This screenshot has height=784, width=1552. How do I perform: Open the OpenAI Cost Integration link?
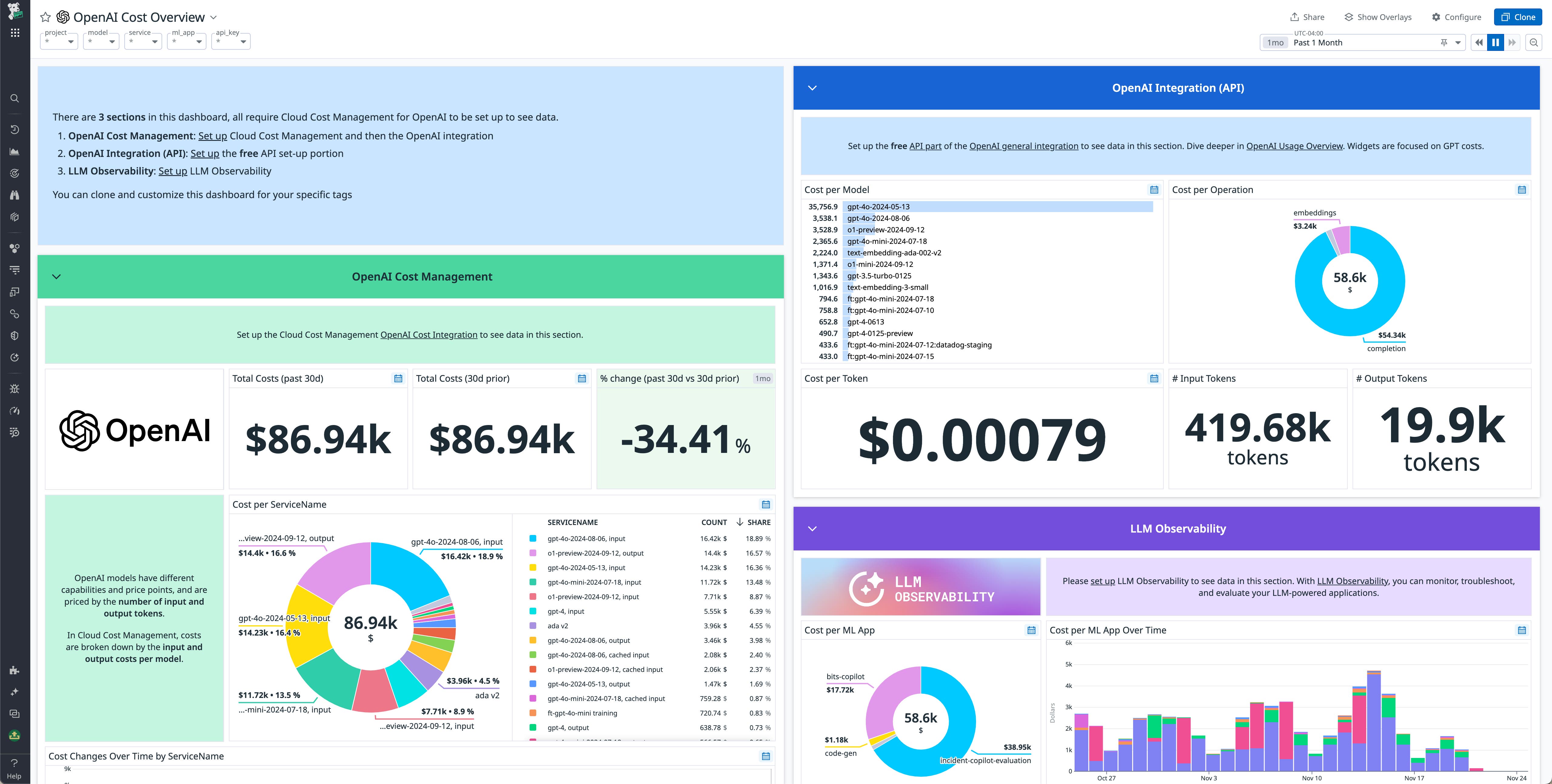point(429,334)
